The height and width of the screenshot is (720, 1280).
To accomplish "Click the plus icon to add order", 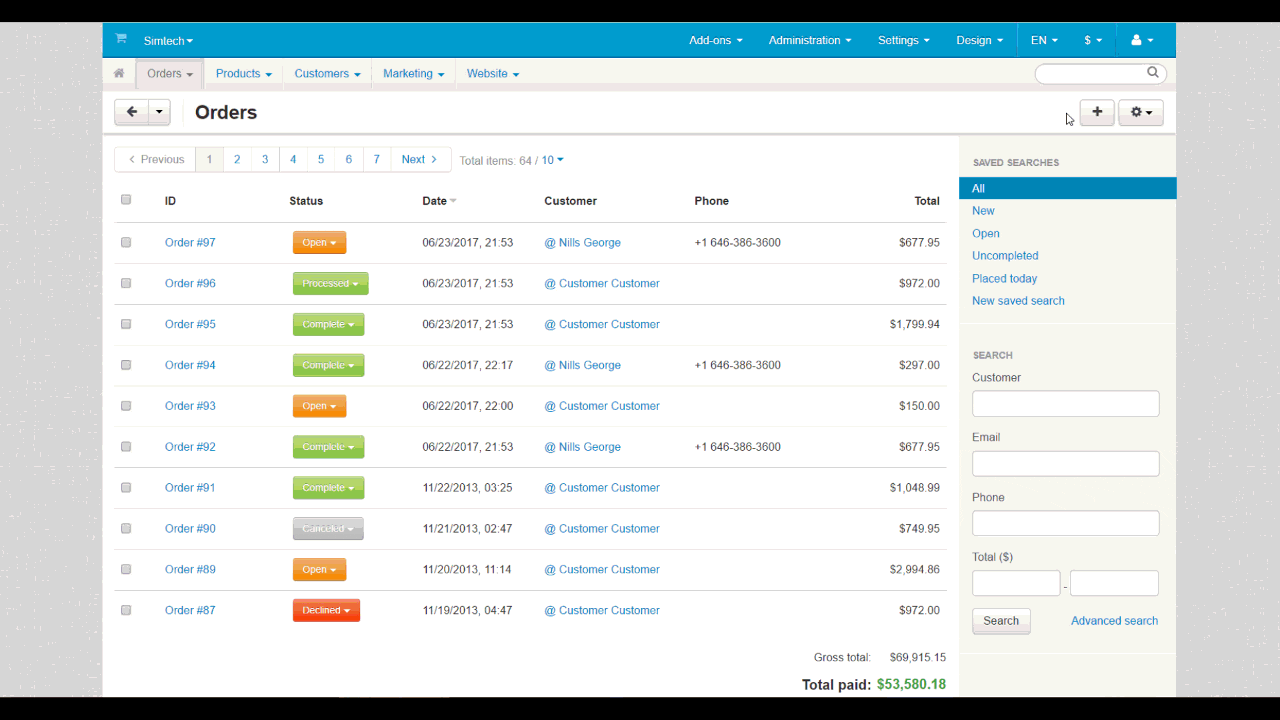I will point(1097,112).
